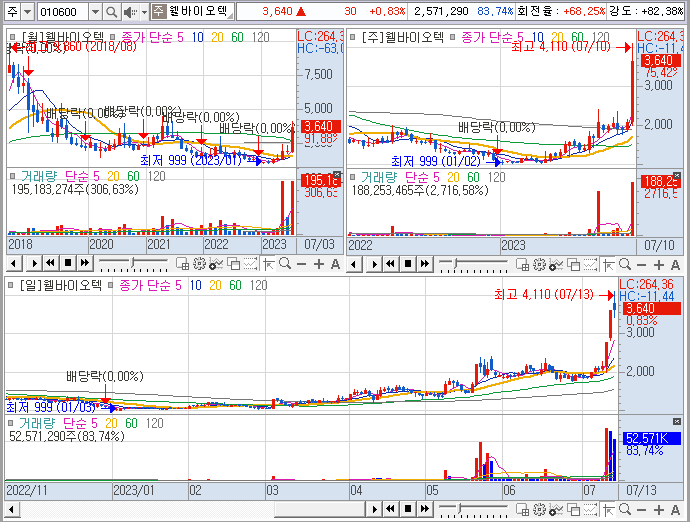Click the zoom slider on the monthly chart toolbar

133,264
